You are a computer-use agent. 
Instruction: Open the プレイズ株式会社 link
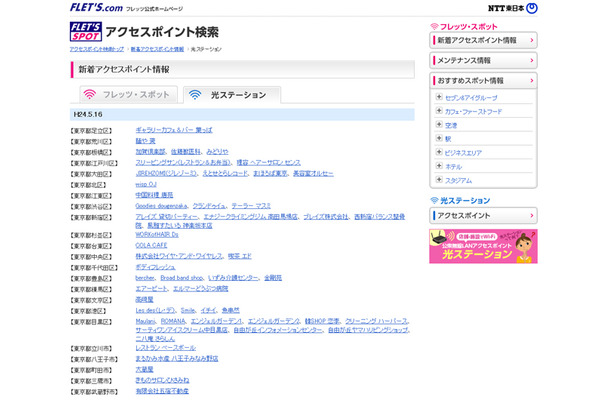coord(326,217)
